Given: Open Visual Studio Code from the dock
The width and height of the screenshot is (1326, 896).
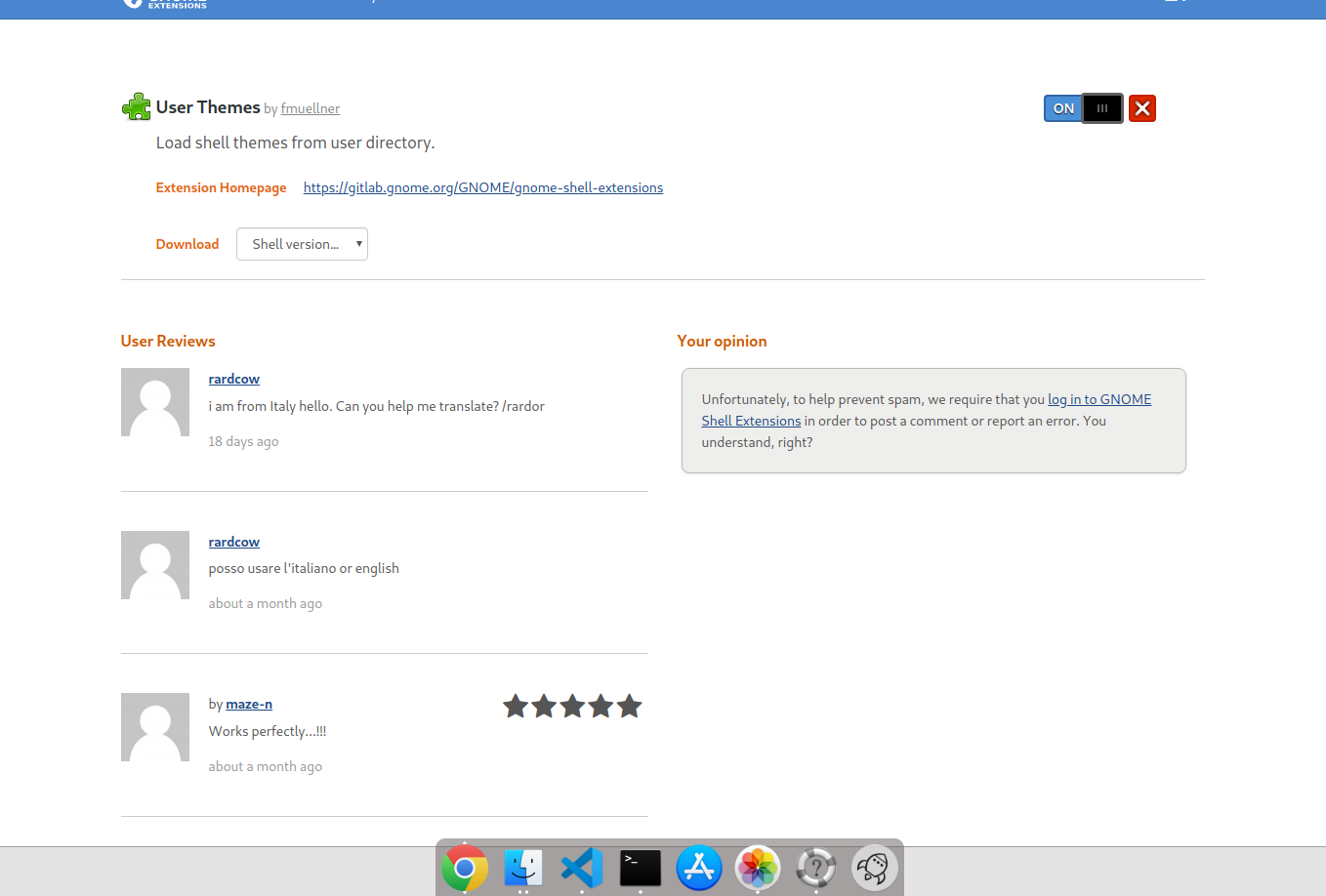Looking at the screenshot, I should pyautogui.click(x=582, y=868).
